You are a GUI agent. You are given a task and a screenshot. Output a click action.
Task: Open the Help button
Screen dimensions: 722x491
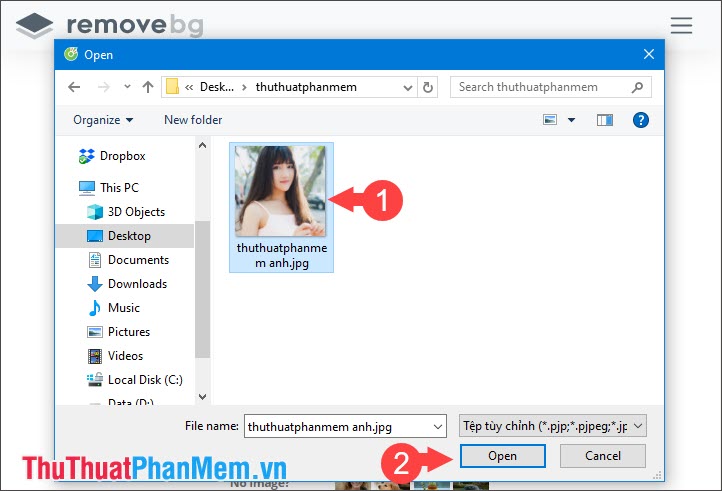640,120
